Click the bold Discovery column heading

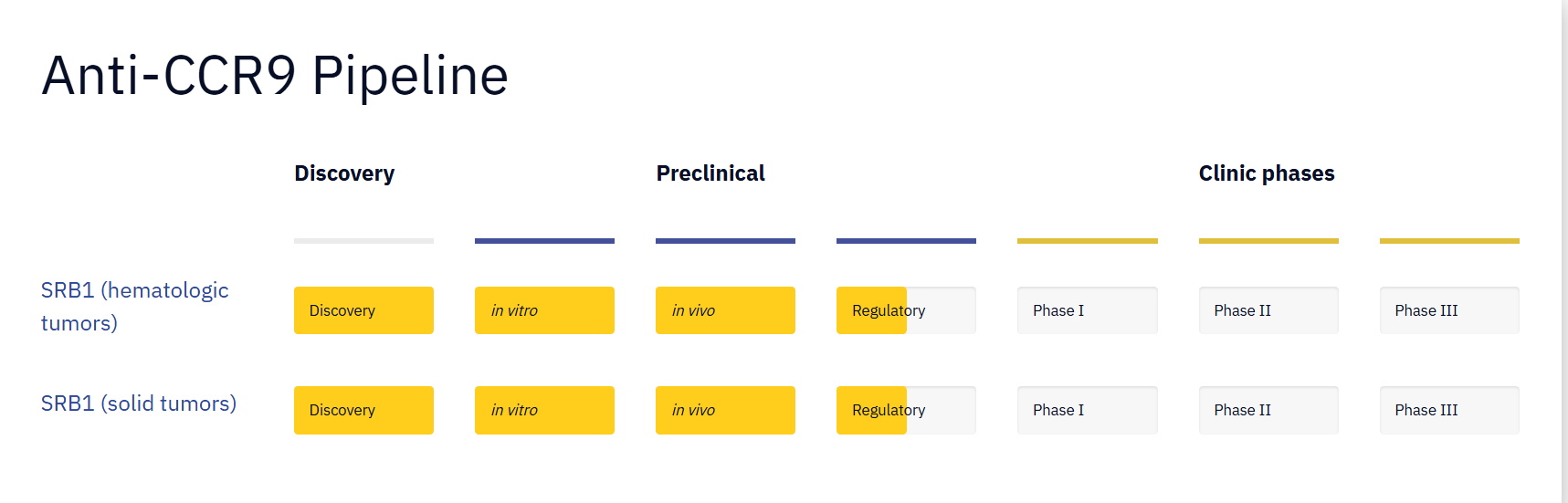pyautogui.click(x=344, y=173)
